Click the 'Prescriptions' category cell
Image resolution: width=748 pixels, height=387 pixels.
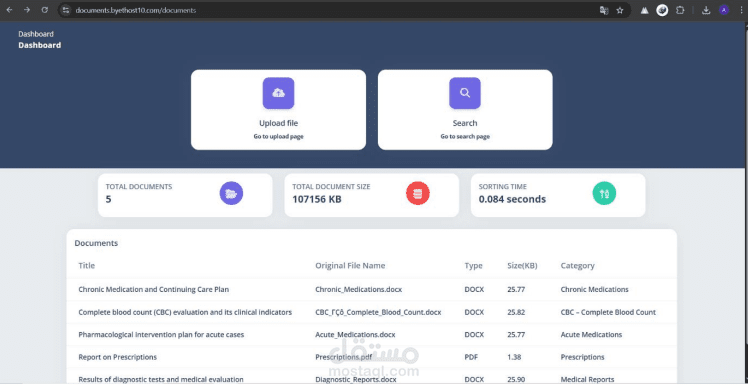click(x=582, y=357)
